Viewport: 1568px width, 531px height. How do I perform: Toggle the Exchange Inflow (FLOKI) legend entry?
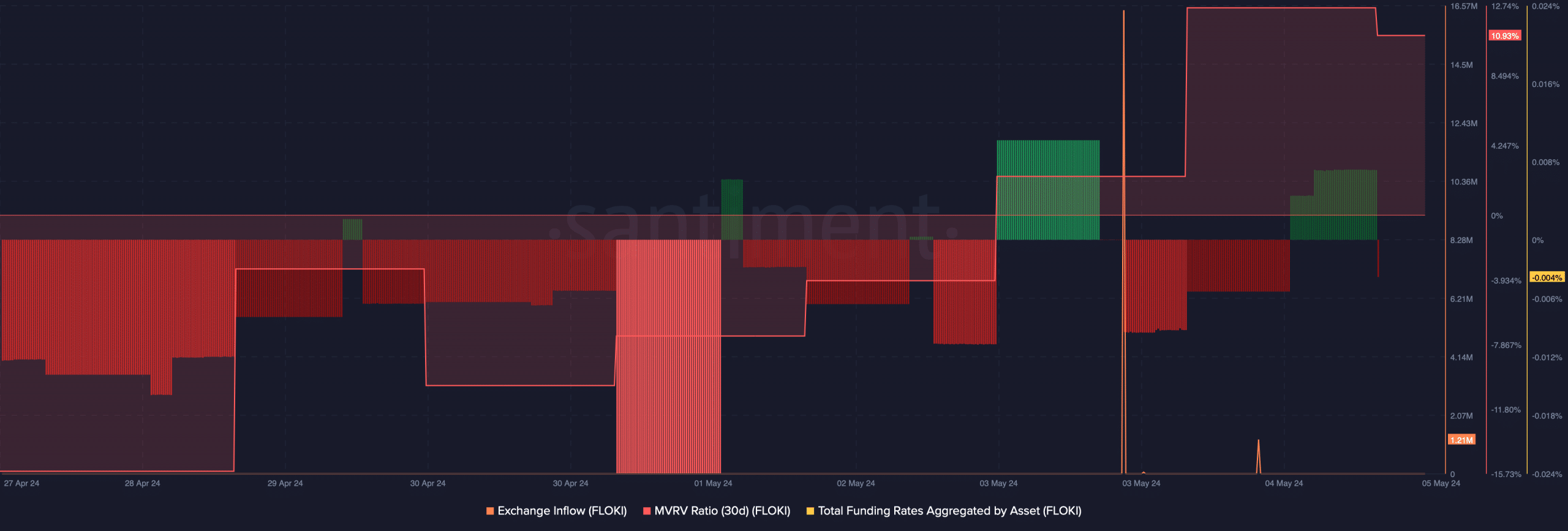(x=556, y=511)
